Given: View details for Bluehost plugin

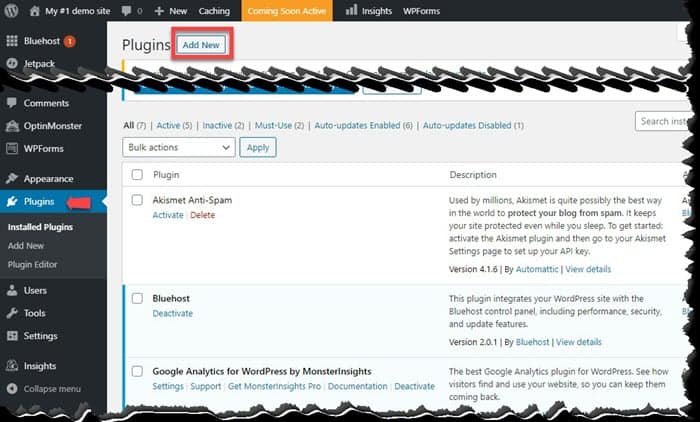Looking at the screenshot, I should click(579, 342).
